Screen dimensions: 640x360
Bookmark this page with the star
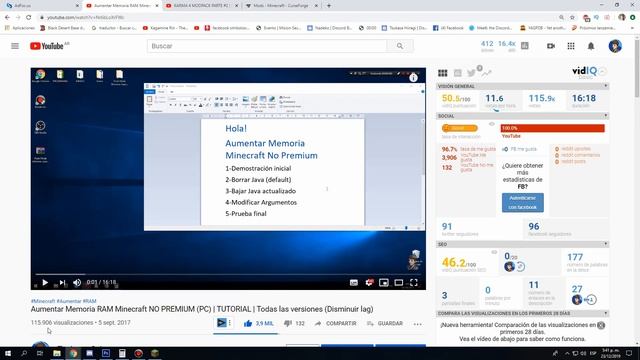click(572, 17)
